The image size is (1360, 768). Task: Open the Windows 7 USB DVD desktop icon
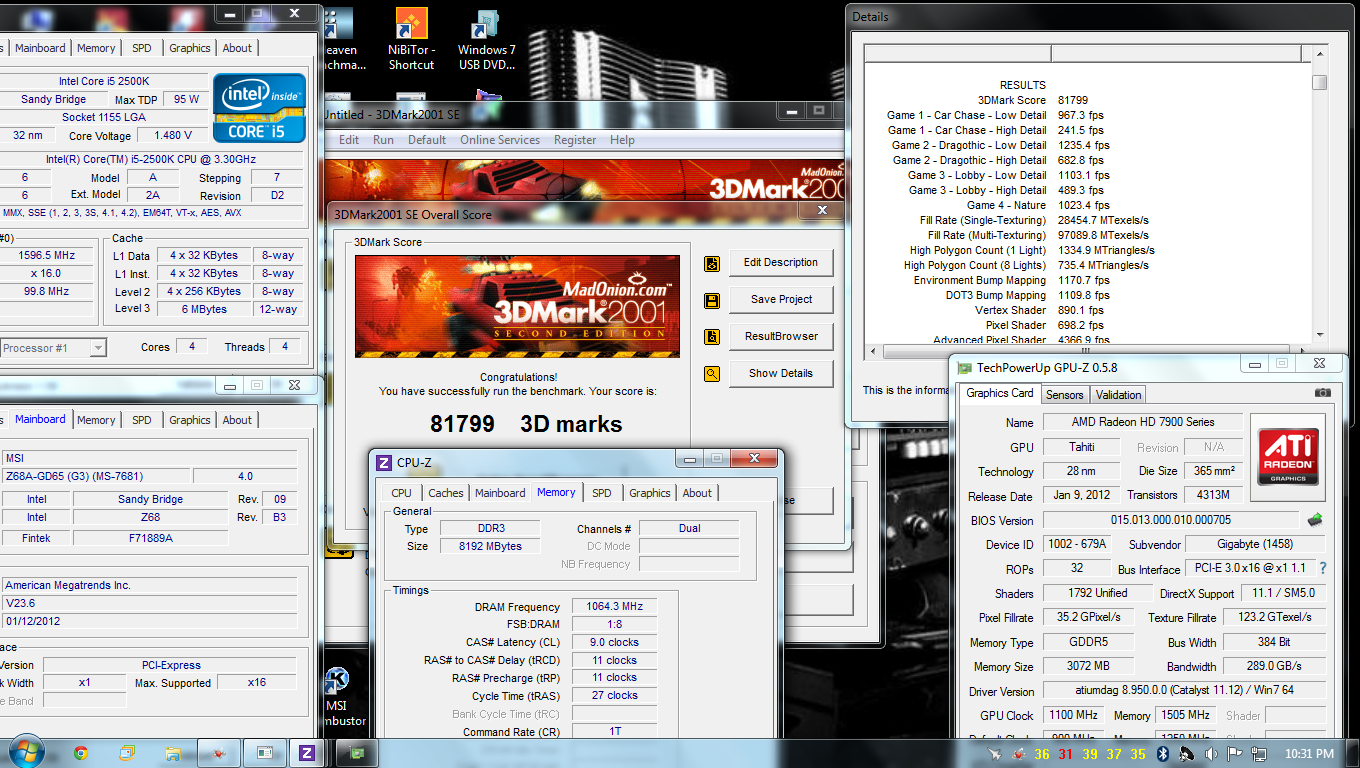(487, 38)
